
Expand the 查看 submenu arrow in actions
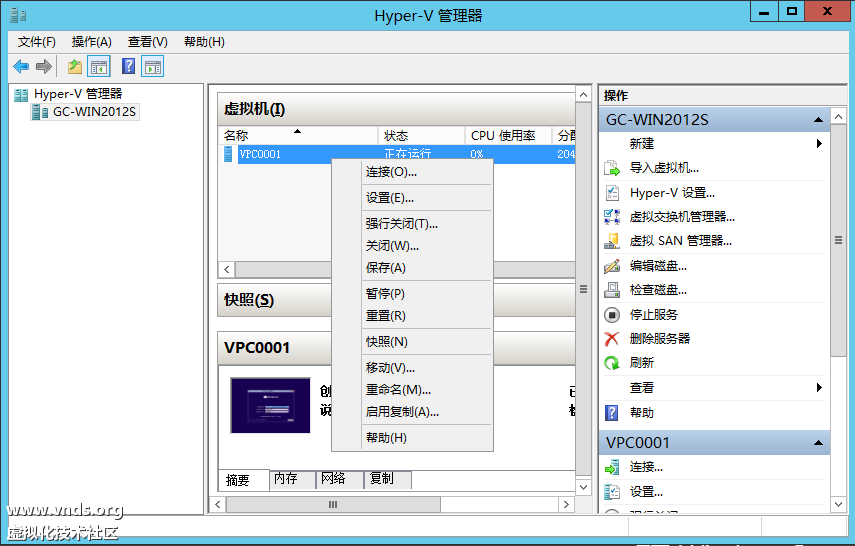[819, 388]
